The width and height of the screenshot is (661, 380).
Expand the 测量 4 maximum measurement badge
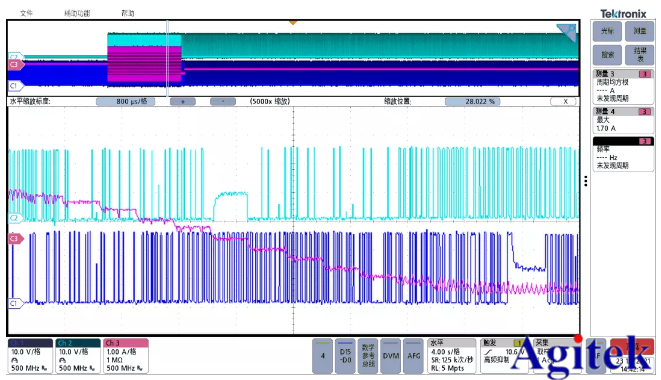pyautogui.click(x=623, y=120)
